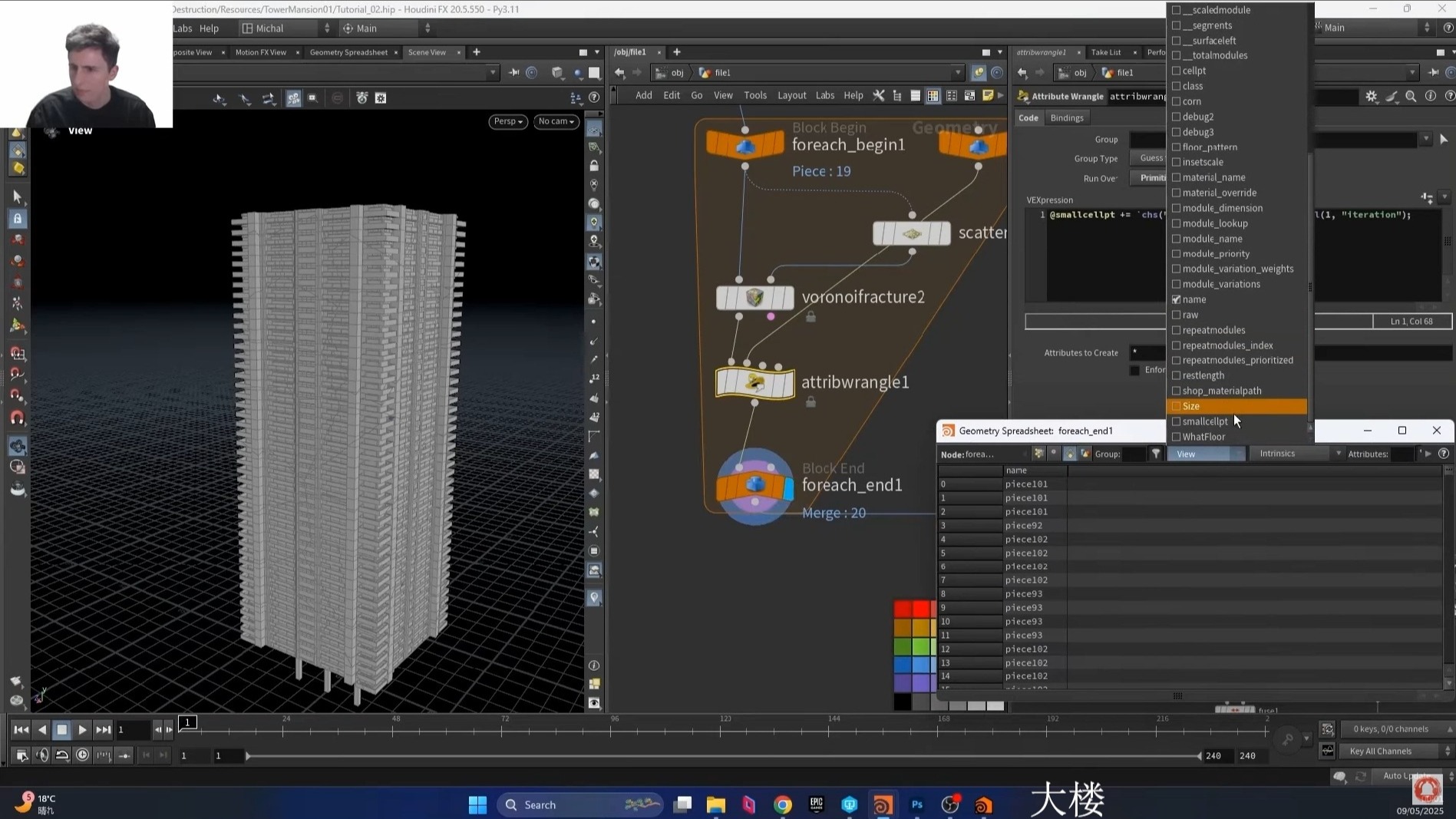Check the floor_pattern attribute
1456x819 pixels.
1176,147
